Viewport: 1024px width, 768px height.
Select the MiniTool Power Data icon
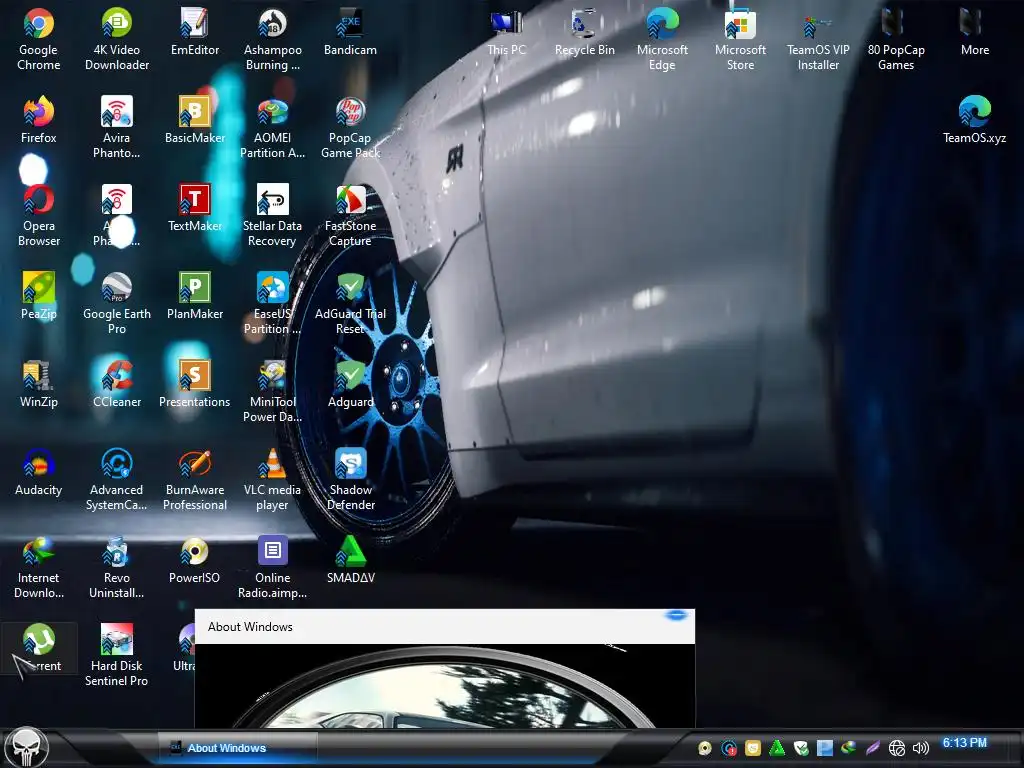[x=272, y=391]
